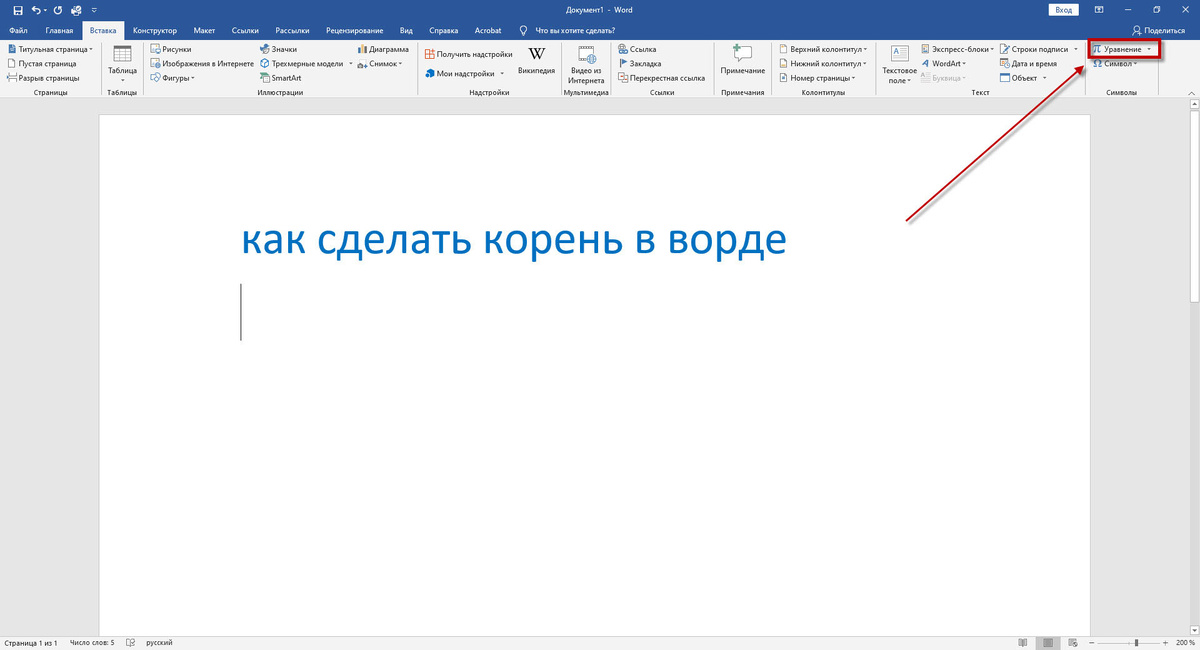Click Страница 1 из 1 in status bar

[31, 642]
